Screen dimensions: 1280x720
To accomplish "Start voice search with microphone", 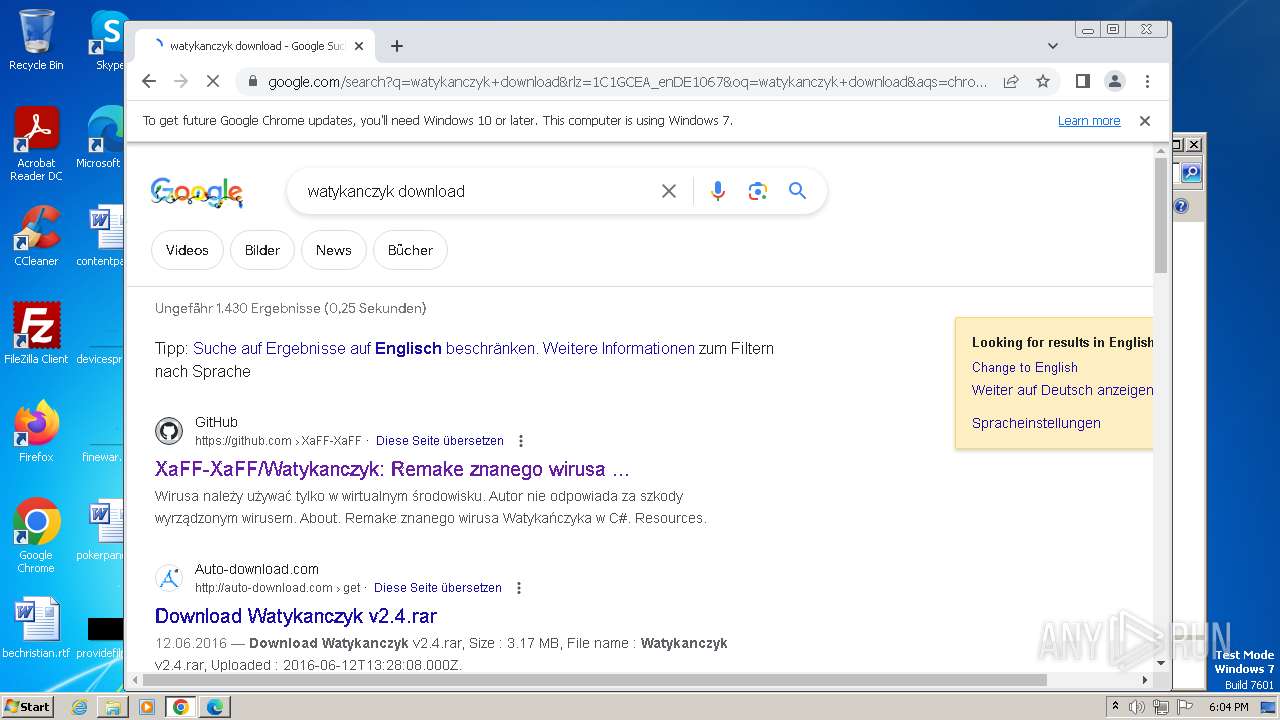I will click(717, 191).
